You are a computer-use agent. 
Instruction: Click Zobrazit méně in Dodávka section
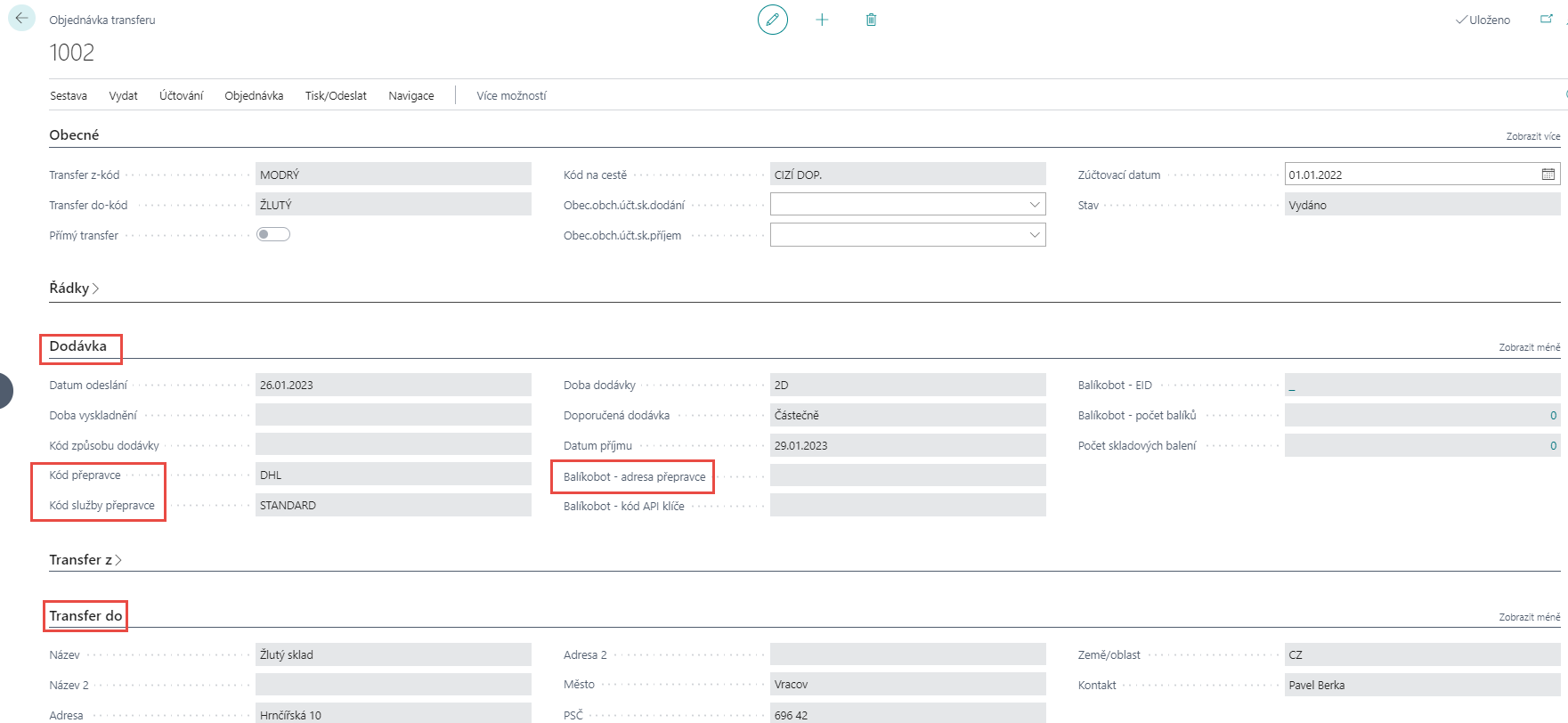tap(1529, 347)
